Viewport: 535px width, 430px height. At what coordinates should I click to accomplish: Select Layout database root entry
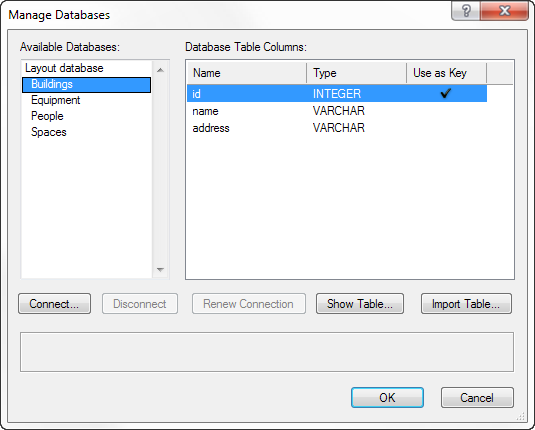pos(64,68)
